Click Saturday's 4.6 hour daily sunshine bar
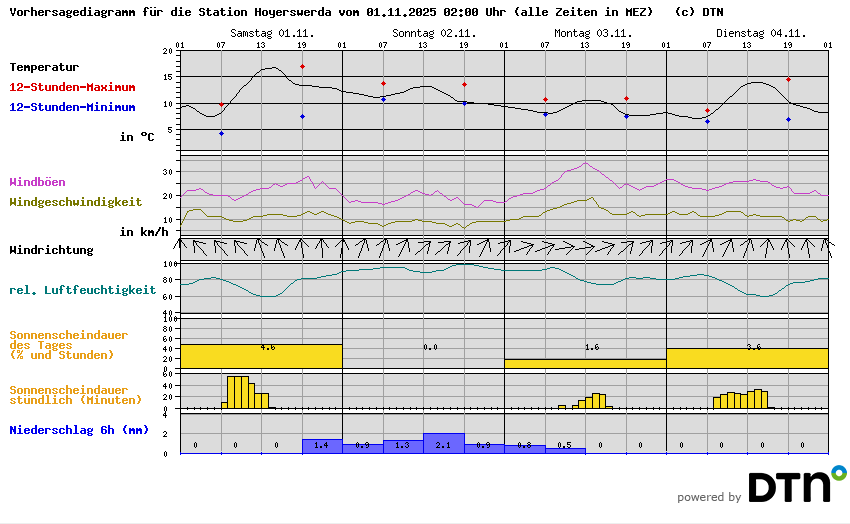 (x=261, y=356)
